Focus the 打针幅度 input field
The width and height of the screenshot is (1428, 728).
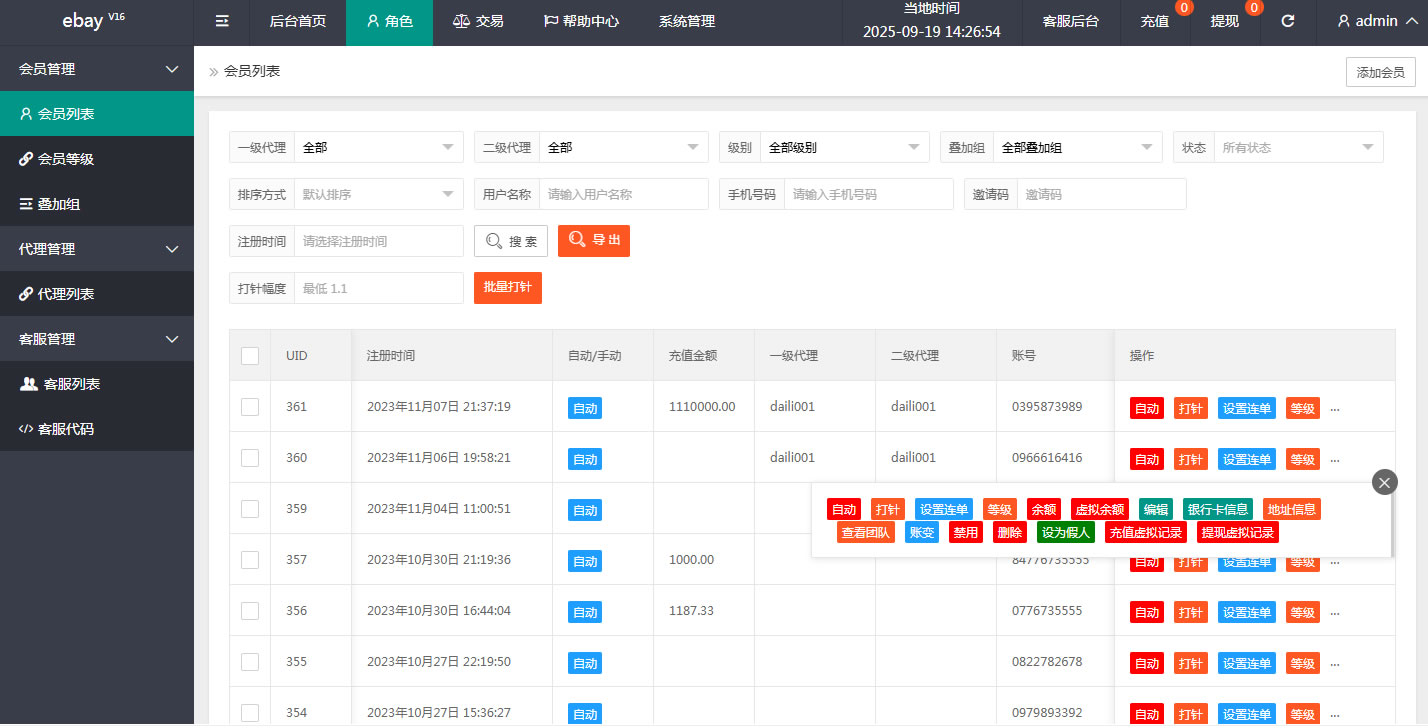click(x=379, y=288)
